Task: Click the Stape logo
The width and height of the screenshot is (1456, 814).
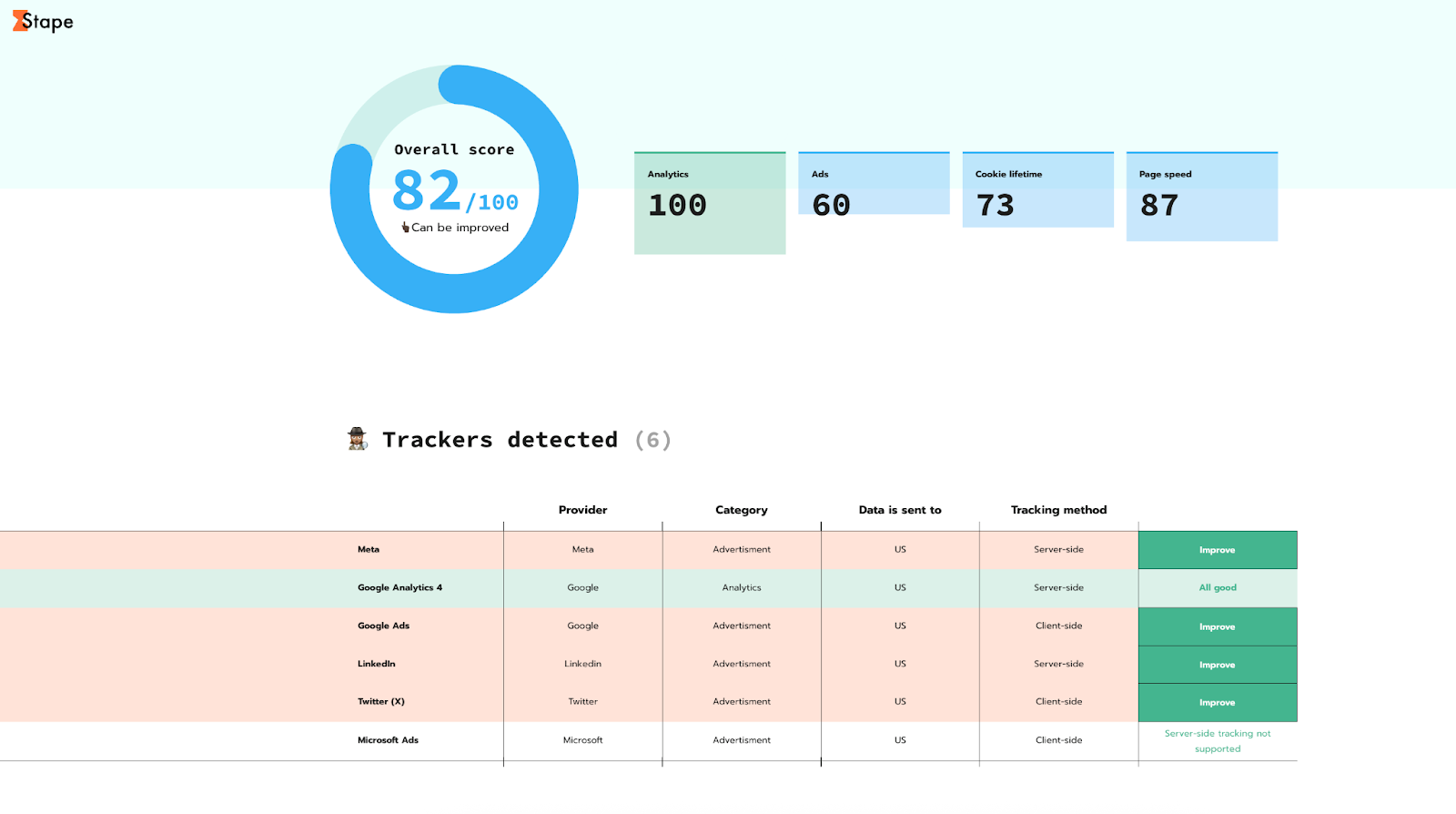Action: click(x=43, y=22)
